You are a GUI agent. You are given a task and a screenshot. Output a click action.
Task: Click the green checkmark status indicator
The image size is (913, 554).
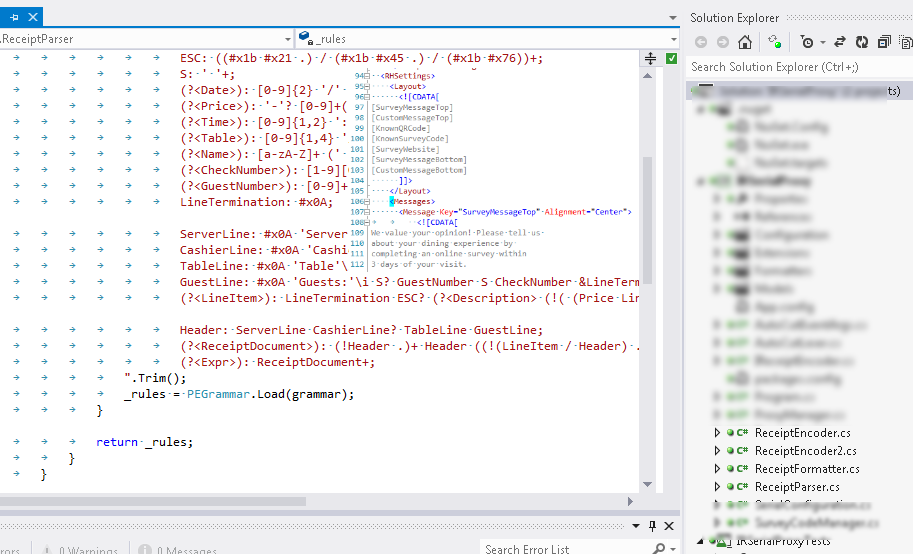tap(671, 59)
